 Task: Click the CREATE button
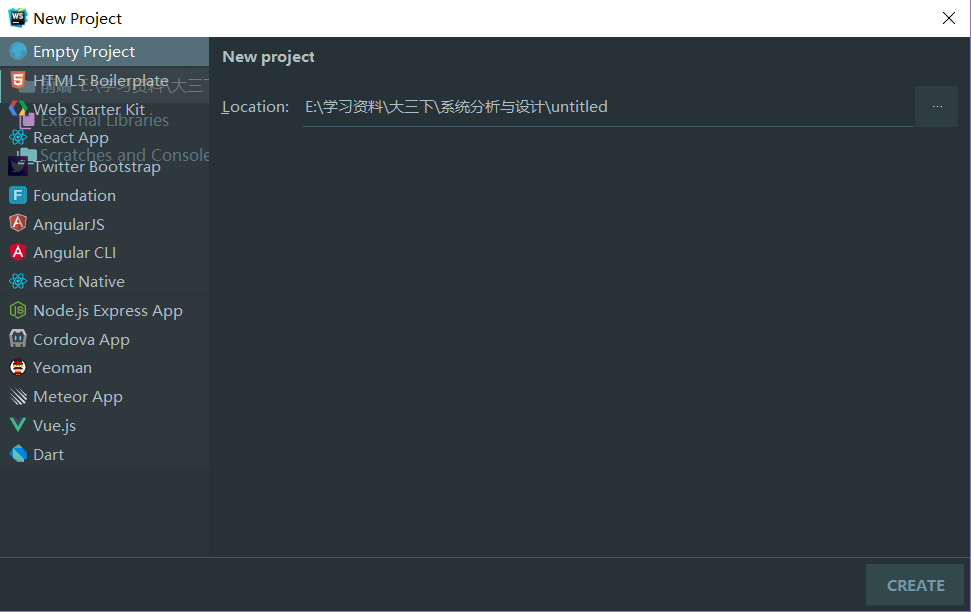pyautogui.click(x=915, y=585)
